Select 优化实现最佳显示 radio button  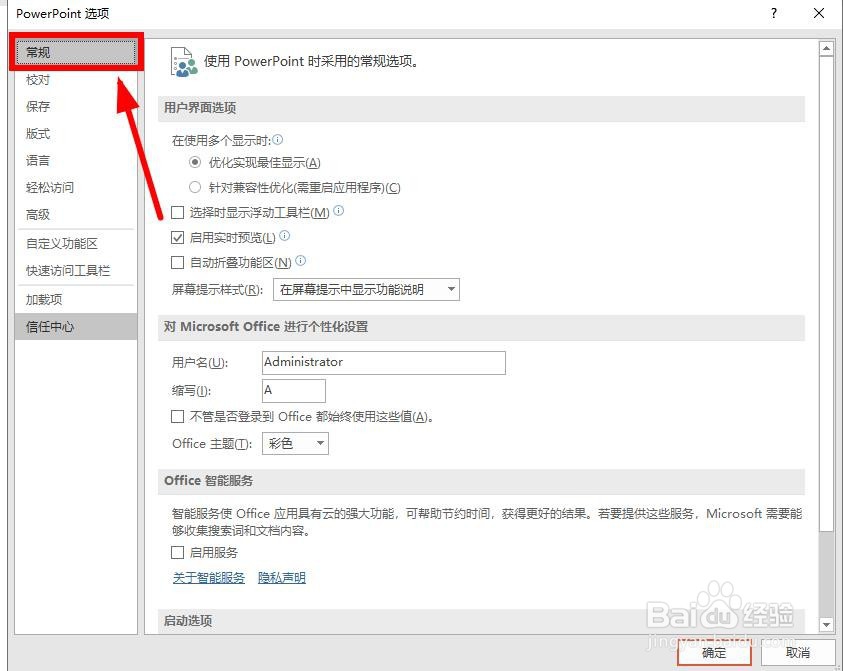(x=196, y=162)
